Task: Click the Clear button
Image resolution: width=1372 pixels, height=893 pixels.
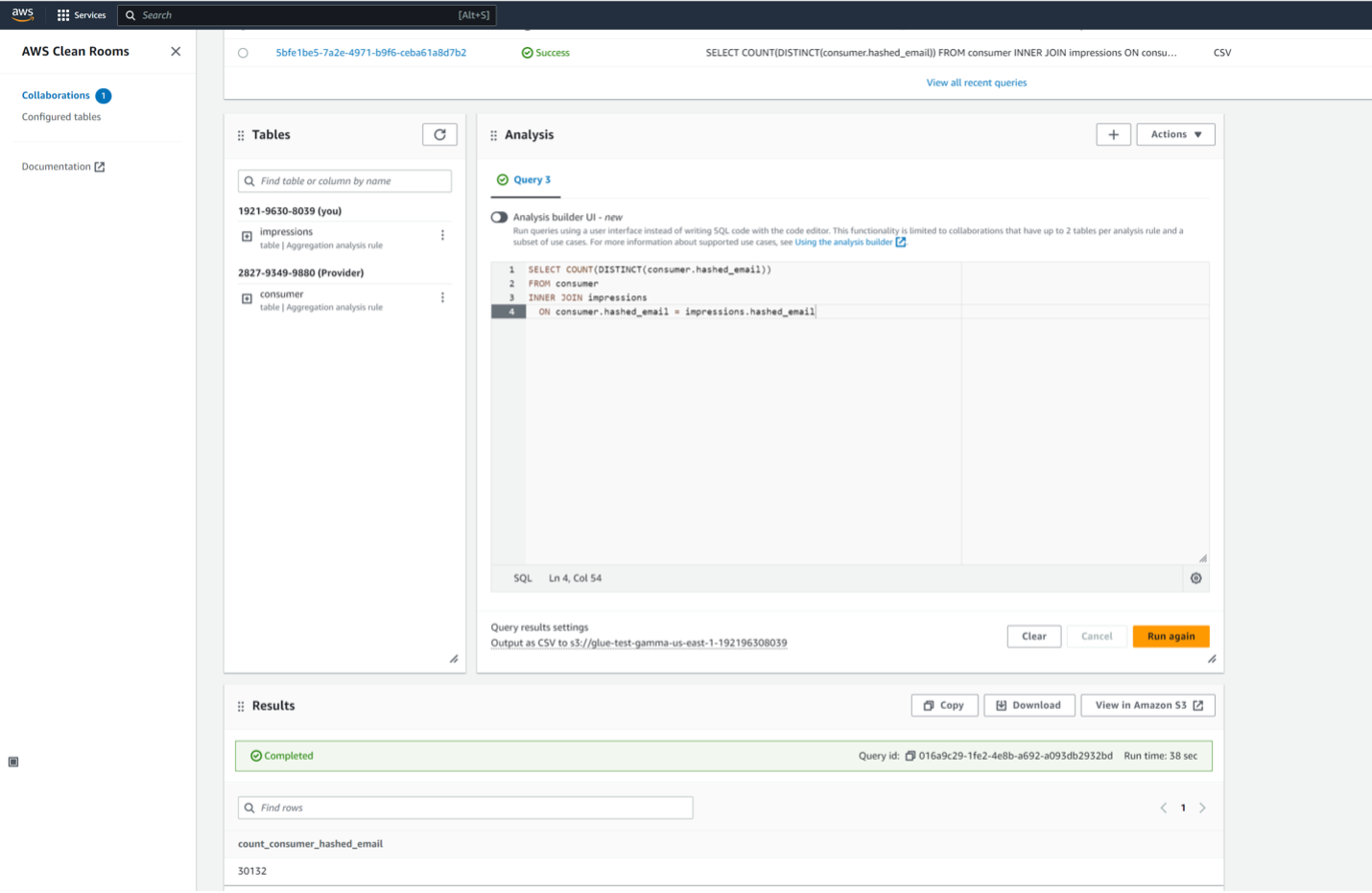Action: click(1033, 637)
